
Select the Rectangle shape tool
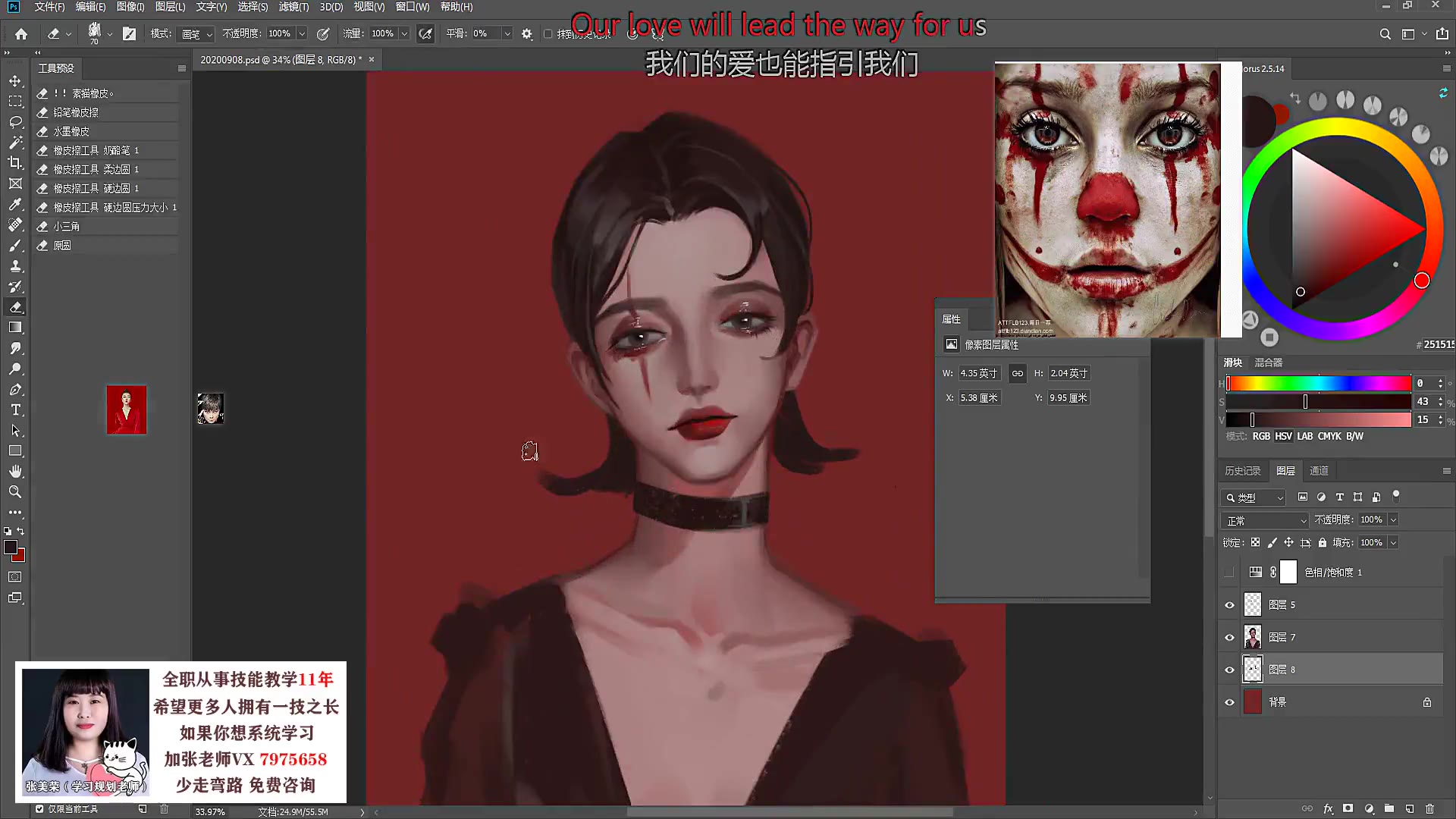[x=15, y=450]
